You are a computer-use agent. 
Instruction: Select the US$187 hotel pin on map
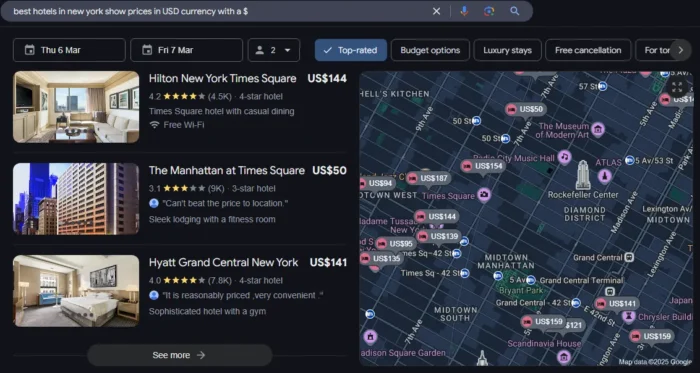pyautogui.click(x=428, y=178)
